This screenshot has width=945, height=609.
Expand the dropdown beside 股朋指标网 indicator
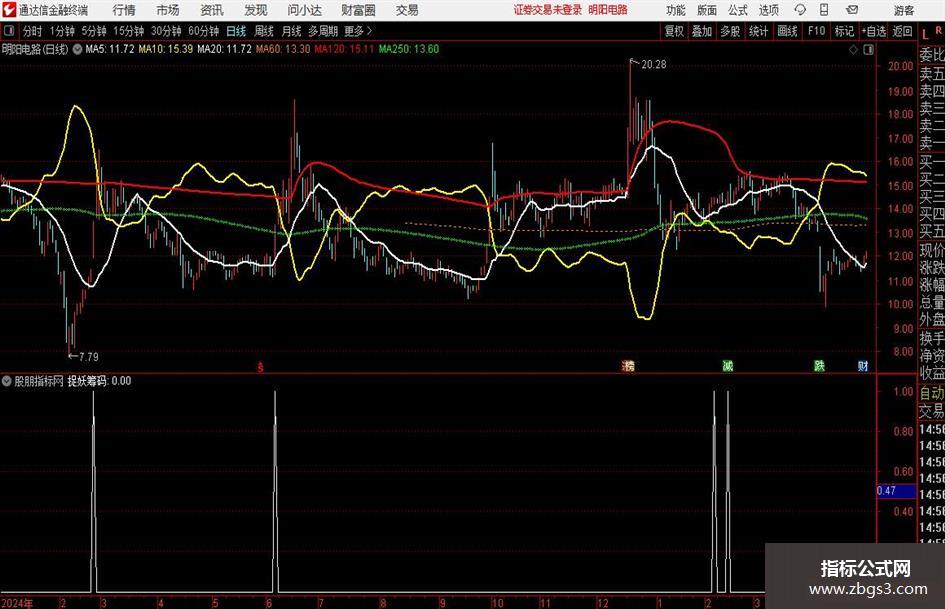[x=7, y=380]
